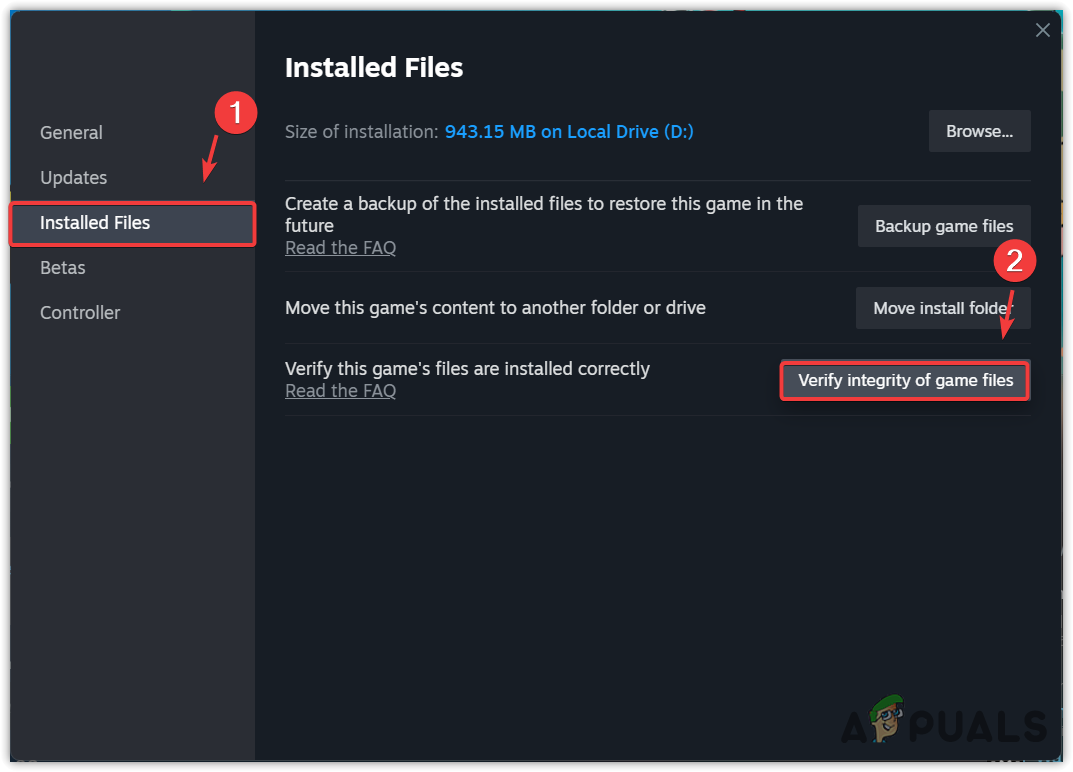The height and width of the screenshot is (772, 1073).
Task: Close the properties window with the X
Action: 1042,30
